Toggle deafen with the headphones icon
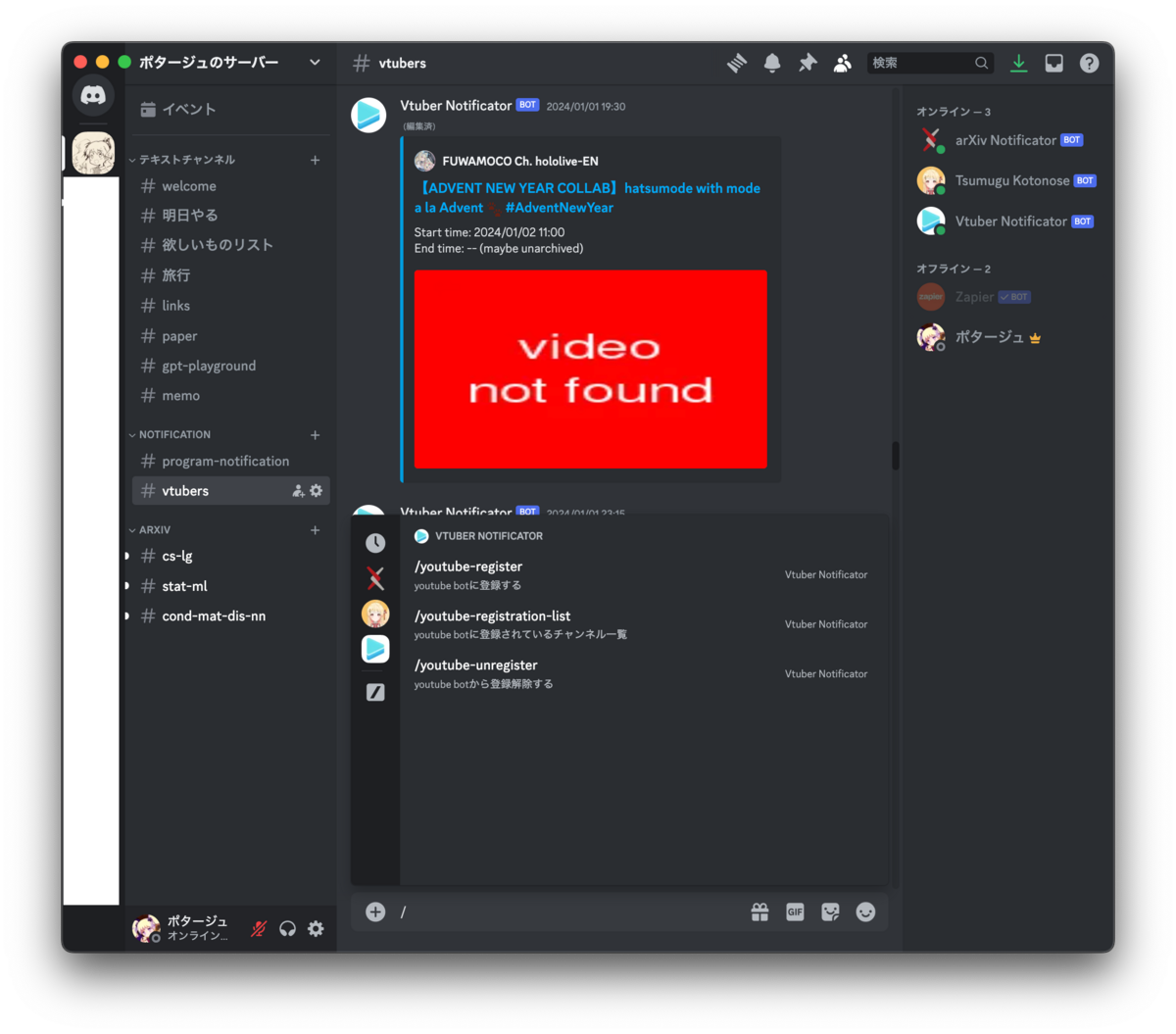The height and width of the screenshot is (1034, 1176). coord(287,927)
